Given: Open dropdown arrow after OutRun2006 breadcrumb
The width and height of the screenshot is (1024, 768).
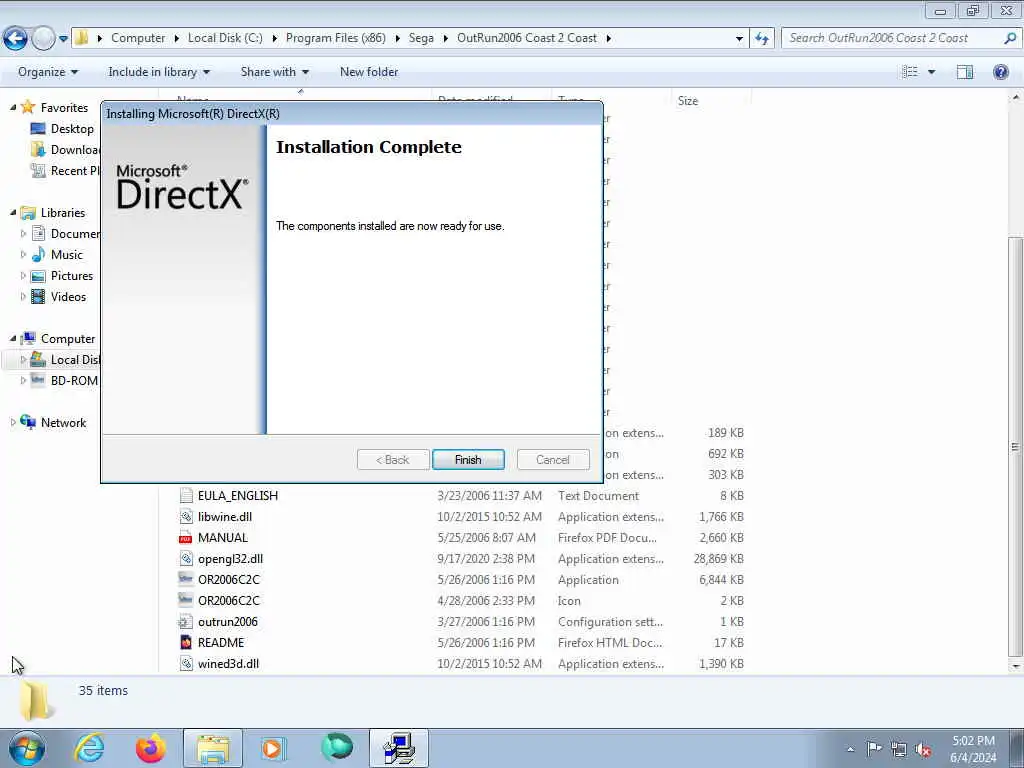Looking at the screenshot, I should 608,38.
